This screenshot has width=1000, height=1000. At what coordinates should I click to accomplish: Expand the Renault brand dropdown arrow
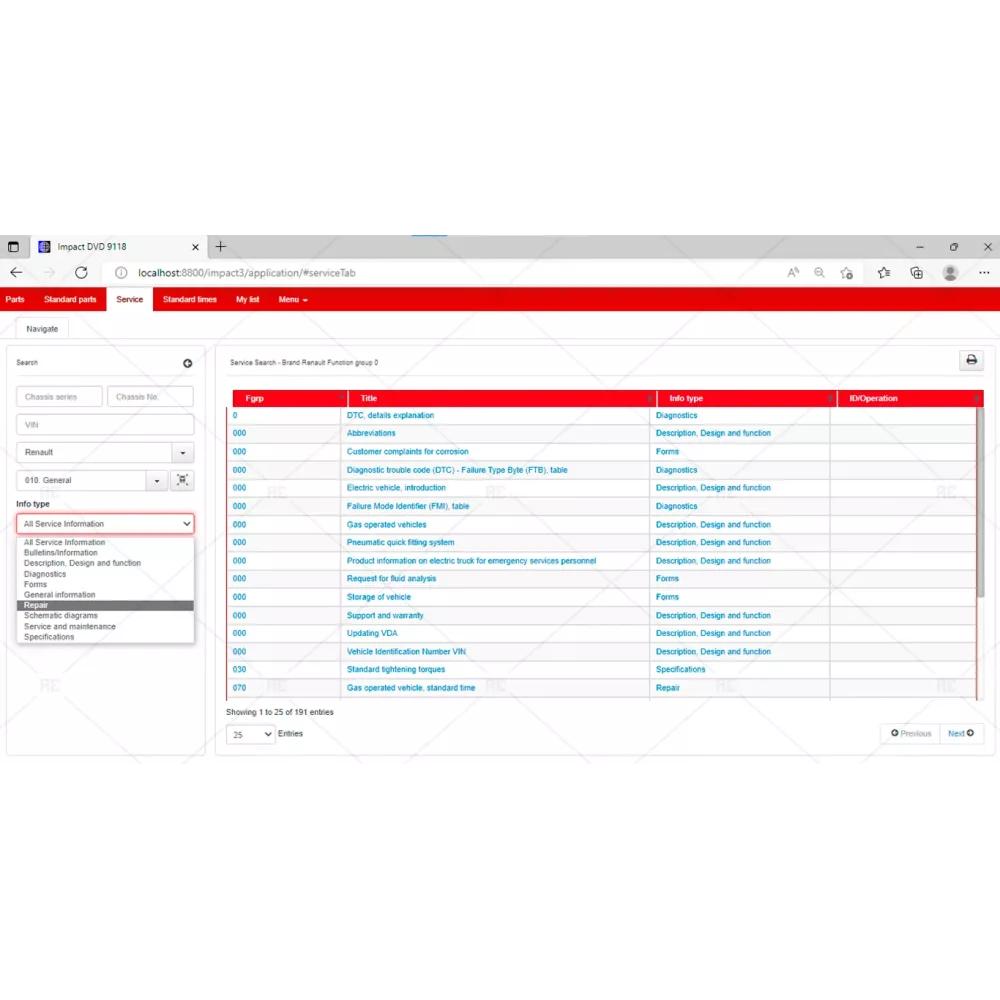click(182, 453)
